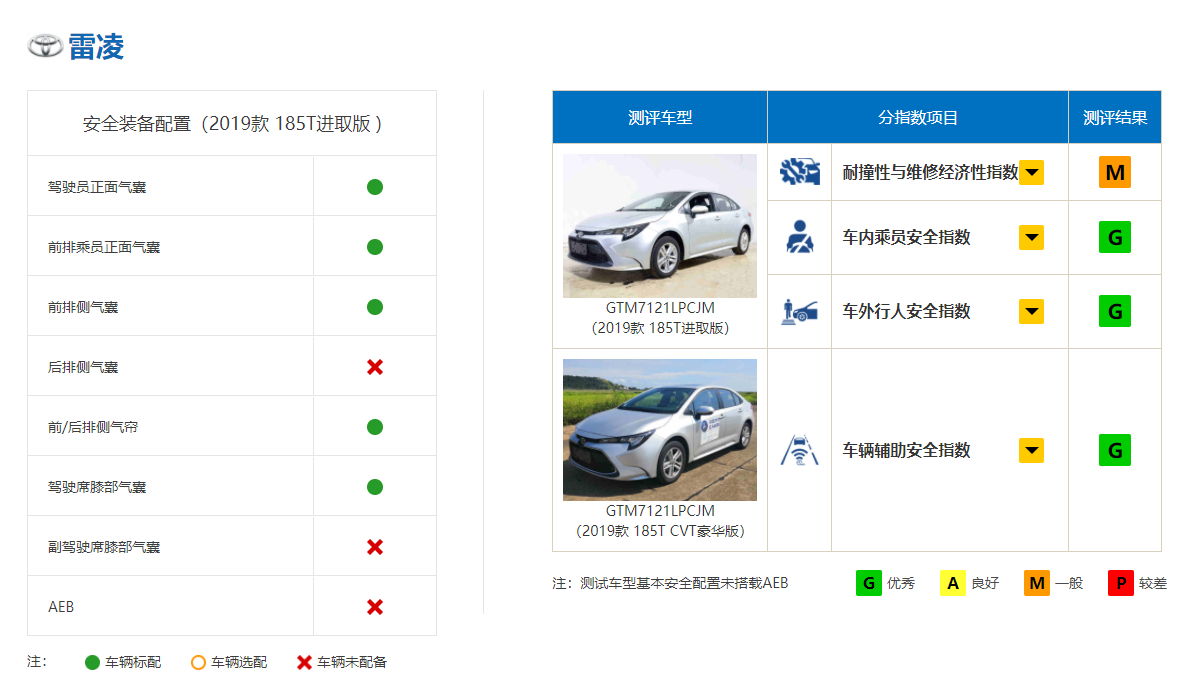Click the Toyota logo beside 雷凌
The width and height of the screenshot is (1193, 687).
[x=45, y=46]
